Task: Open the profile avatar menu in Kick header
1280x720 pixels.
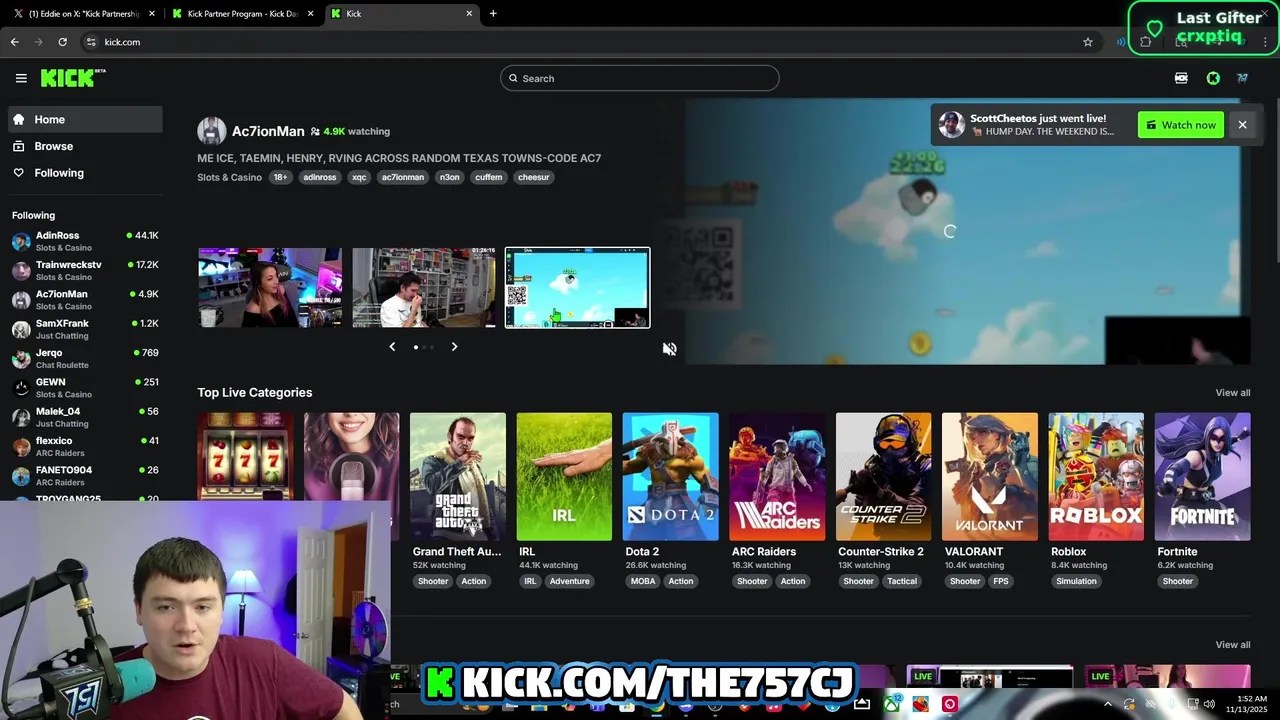Action: click(1242, 78)
